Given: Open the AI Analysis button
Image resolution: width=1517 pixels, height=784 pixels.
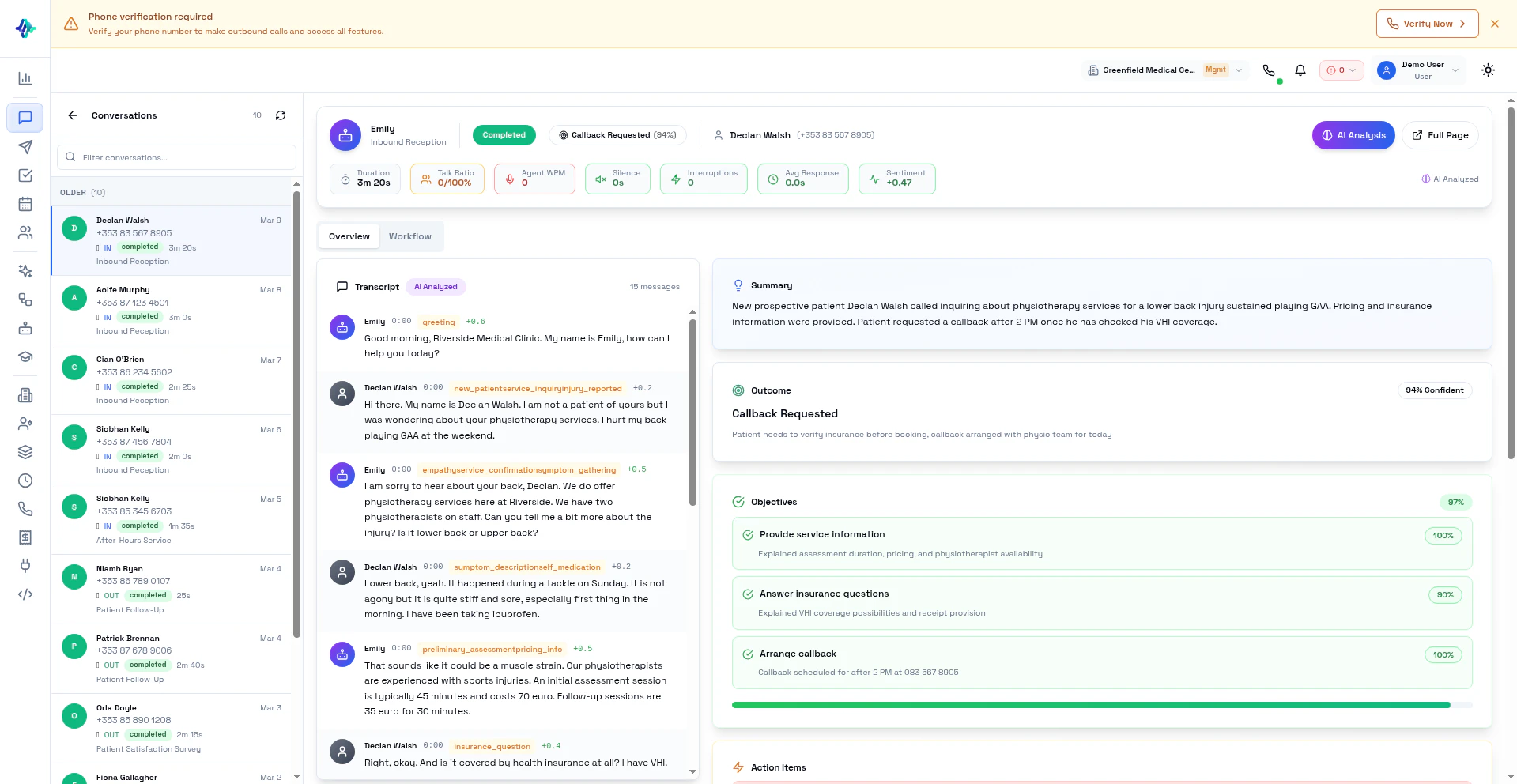Looking at the screenshot, I should click(x=1353, y=135).
